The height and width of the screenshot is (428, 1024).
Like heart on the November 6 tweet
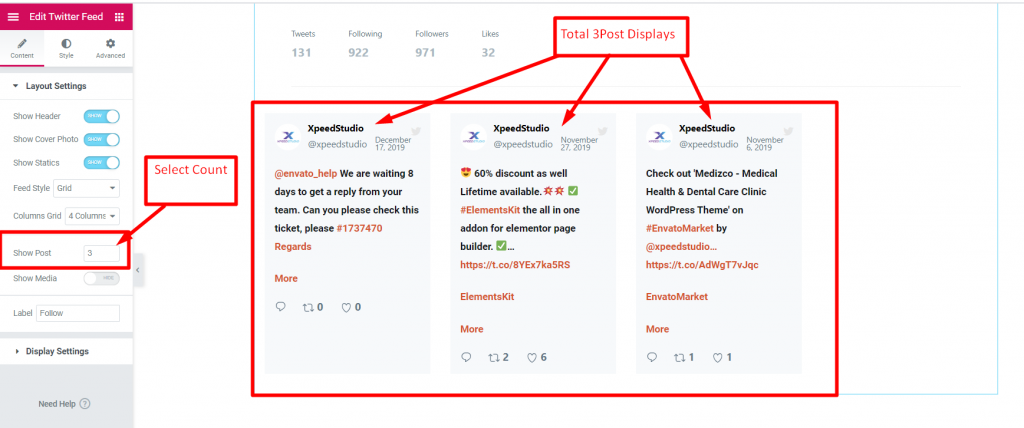(x=717, y=357)
